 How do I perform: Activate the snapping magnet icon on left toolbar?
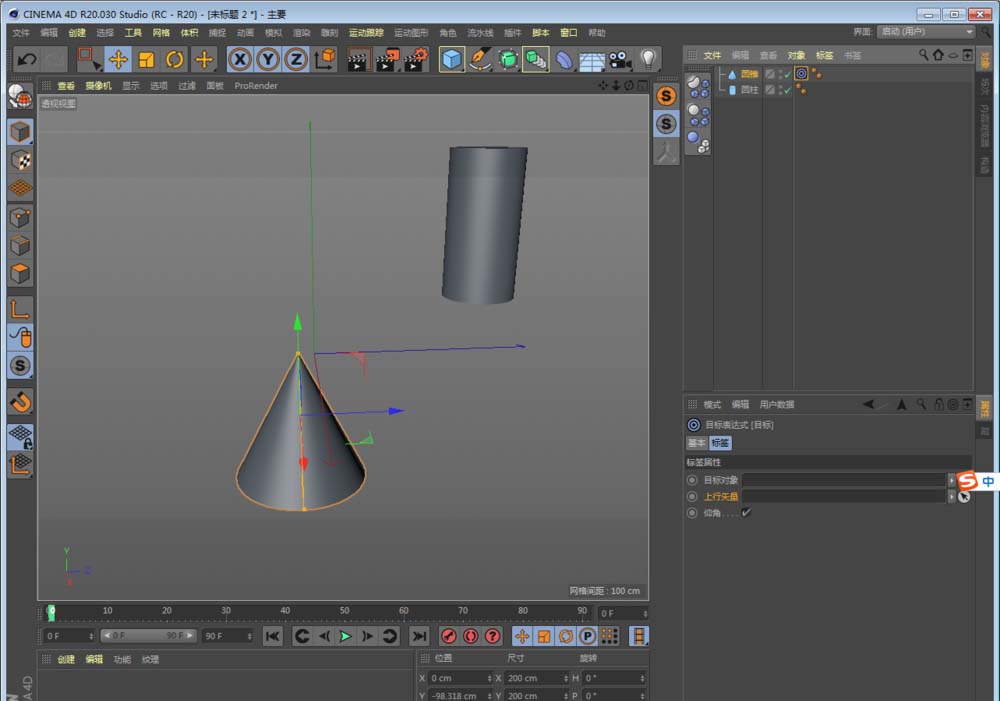[x=20, y=402]
